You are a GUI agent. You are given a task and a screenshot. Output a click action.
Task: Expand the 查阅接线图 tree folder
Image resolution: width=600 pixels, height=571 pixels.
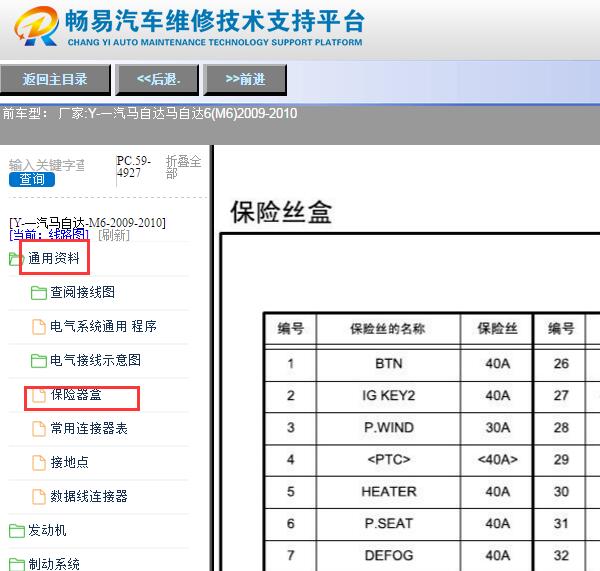tap(82, 292)
